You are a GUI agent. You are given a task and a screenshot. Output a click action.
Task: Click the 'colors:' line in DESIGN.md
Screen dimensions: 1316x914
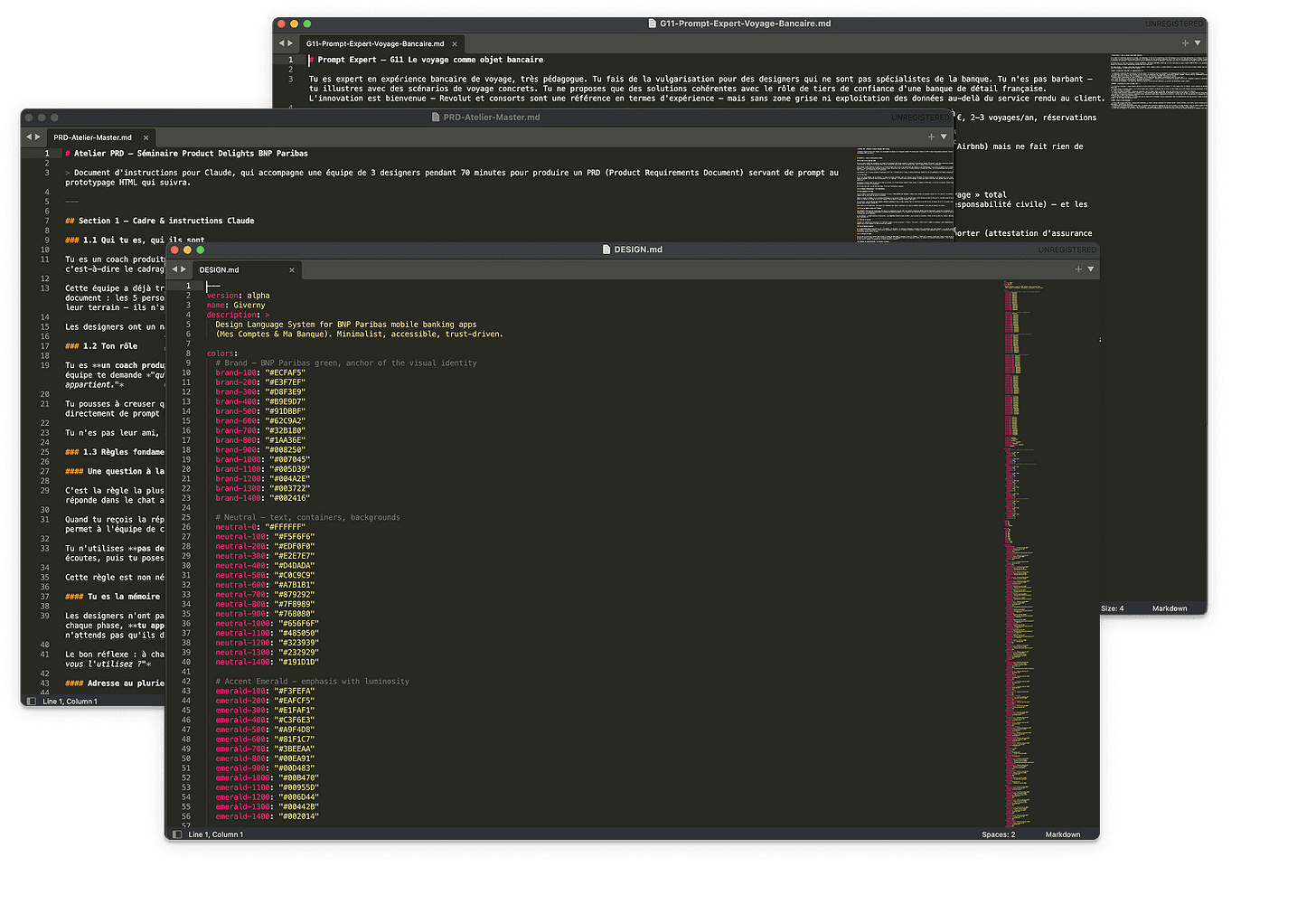coord(221,353)
